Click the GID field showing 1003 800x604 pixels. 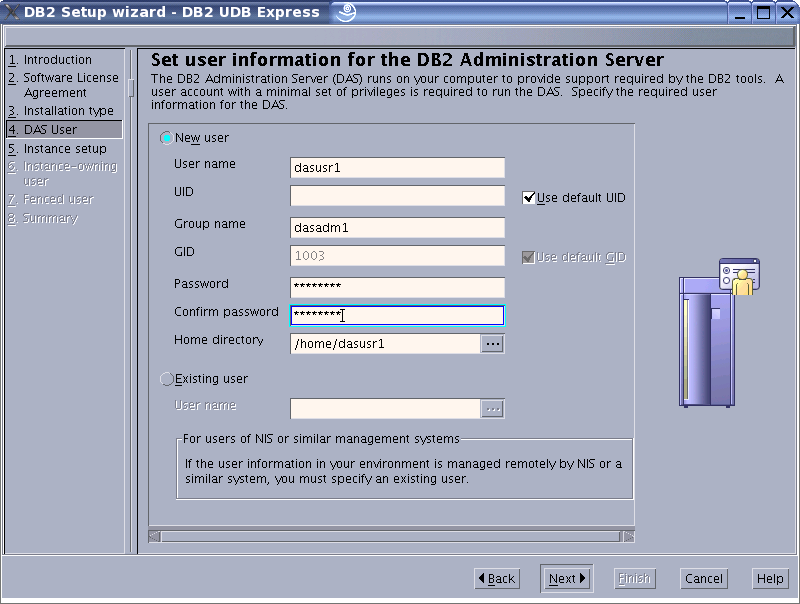click(x=397, y=256)
